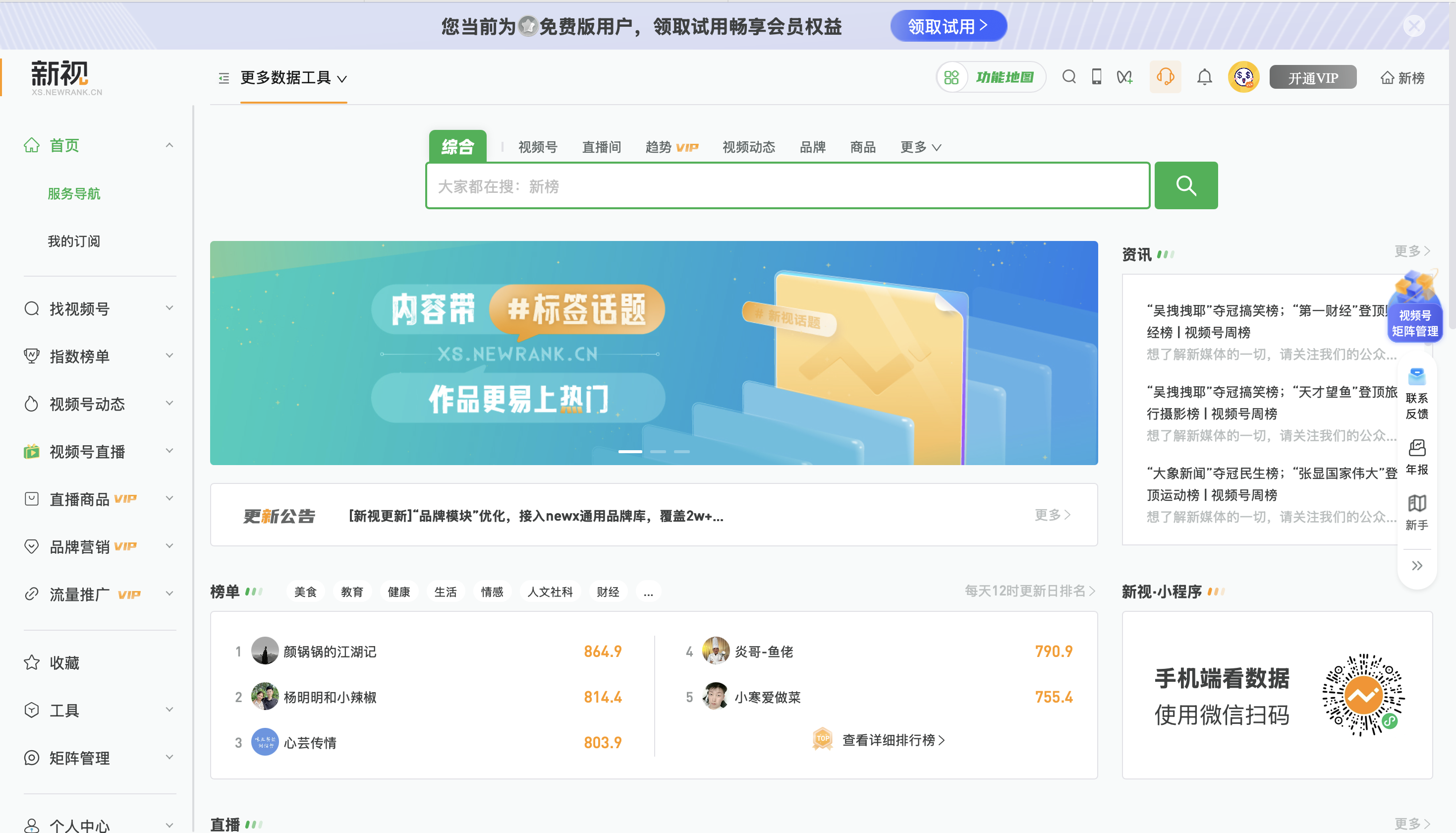Viewport: 1456px width, 833px height.
Task: Click the user avatar in top bar
Action: (1244, 77)
